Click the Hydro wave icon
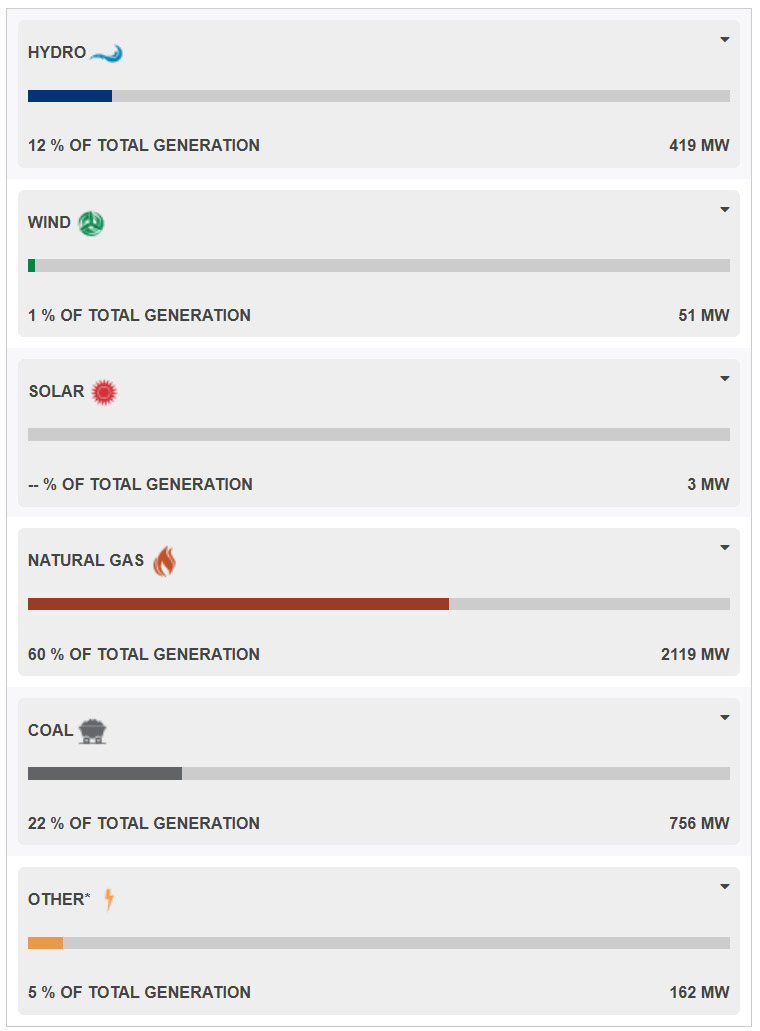 pyautogui.click(x=105, y=53)
